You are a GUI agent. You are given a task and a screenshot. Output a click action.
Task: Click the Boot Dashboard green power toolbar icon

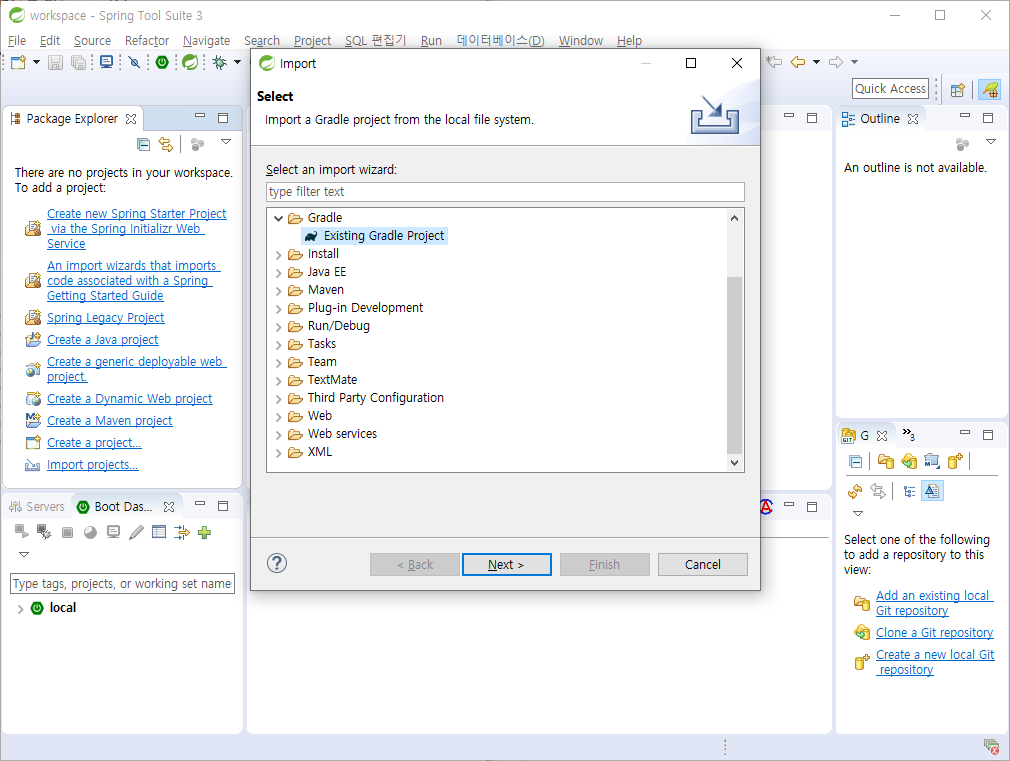point(162,62)
